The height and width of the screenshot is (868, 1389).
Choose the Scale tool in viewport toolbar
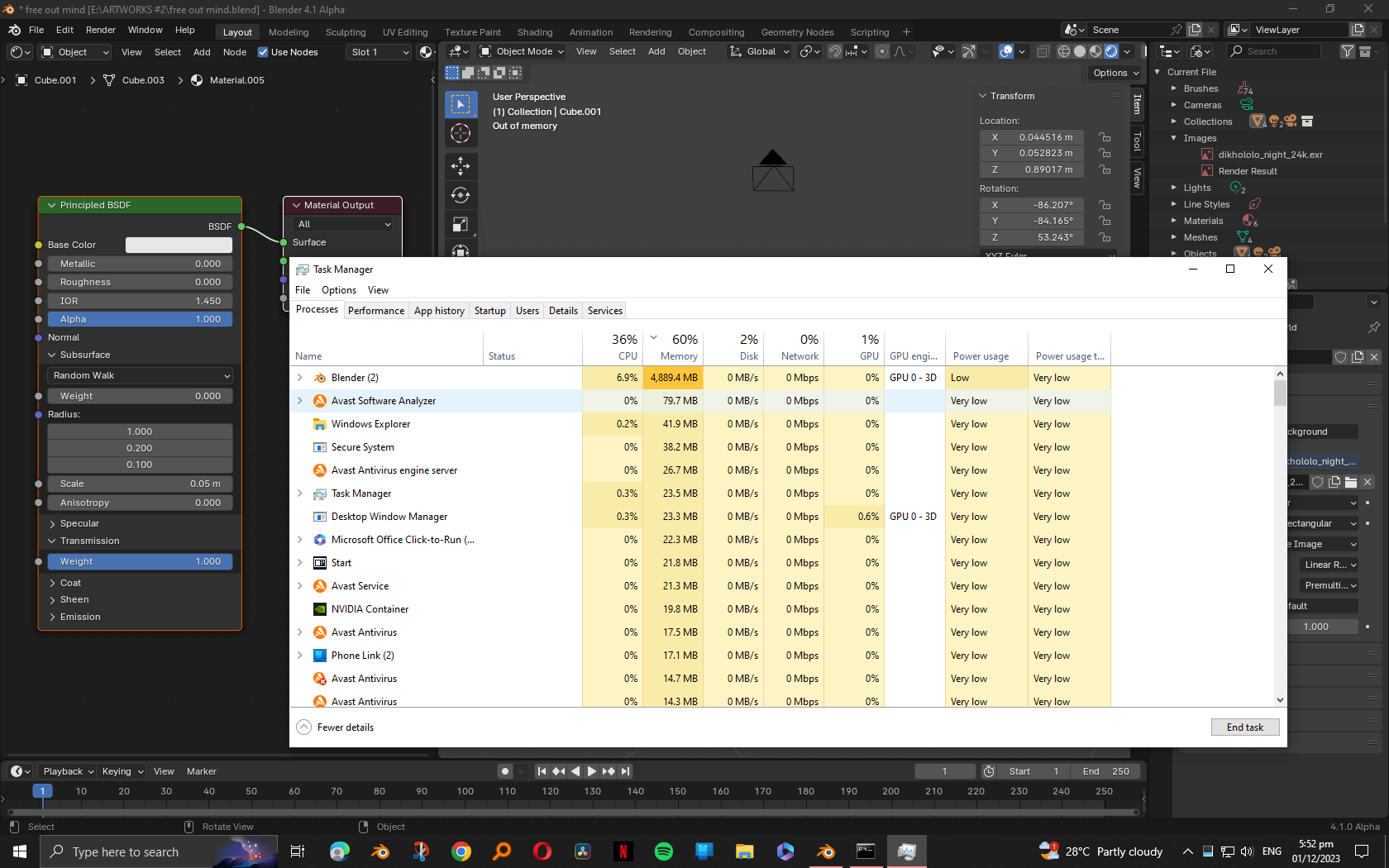(461, 224)
